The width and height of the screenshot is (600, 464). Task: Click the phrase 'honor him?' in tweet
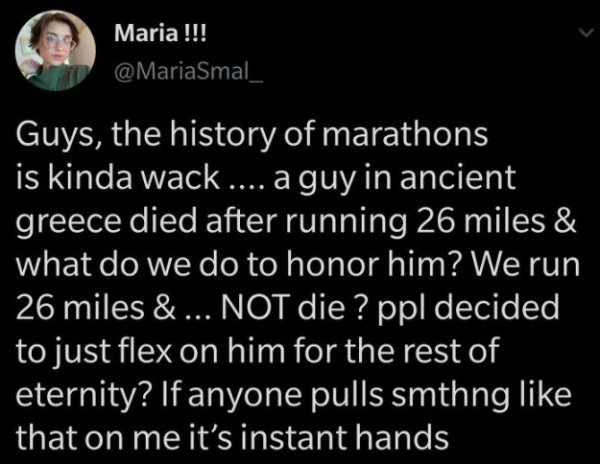(368, 265)
